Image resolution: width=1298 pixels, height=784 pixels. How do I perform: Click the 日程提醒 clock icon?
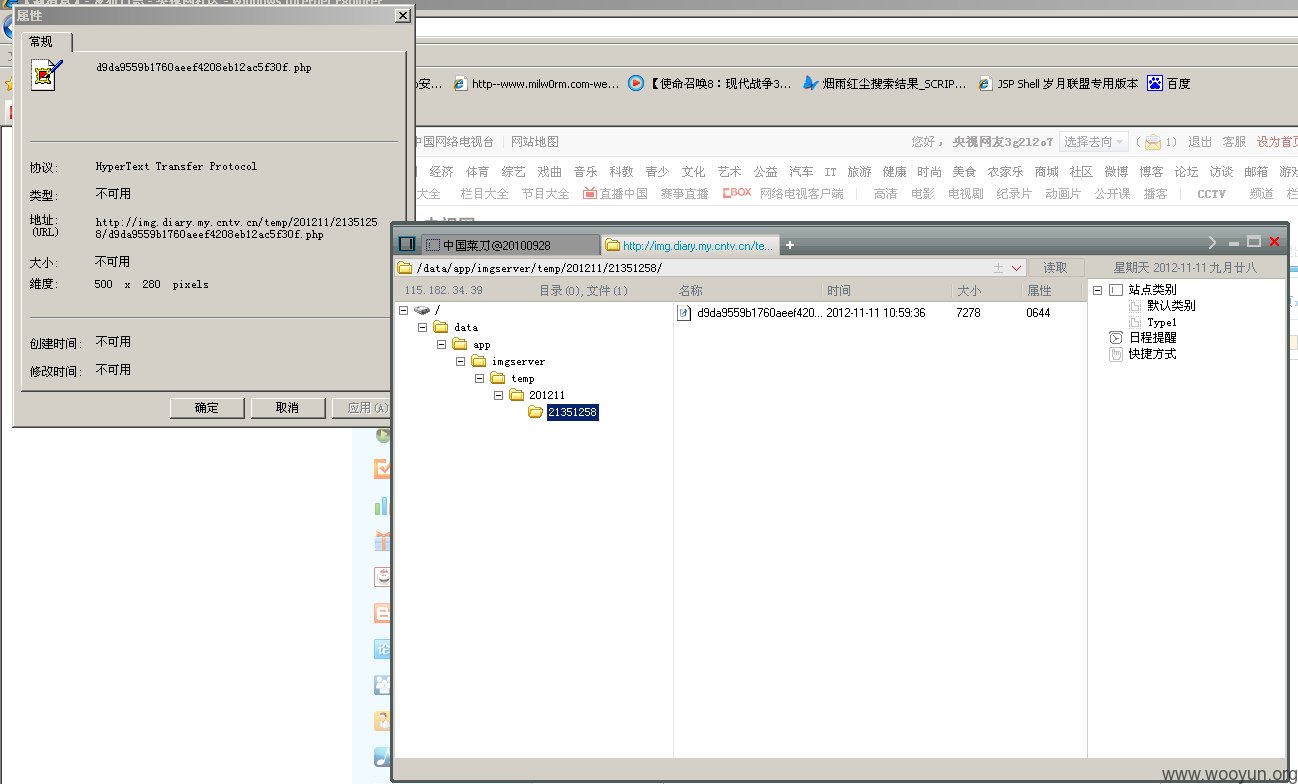pos(1116,338)
